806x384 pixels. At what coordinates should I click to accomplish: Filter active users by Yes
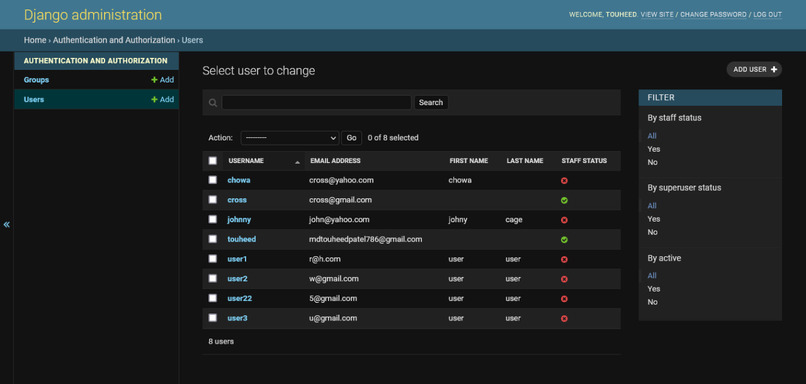pos(654,289)
